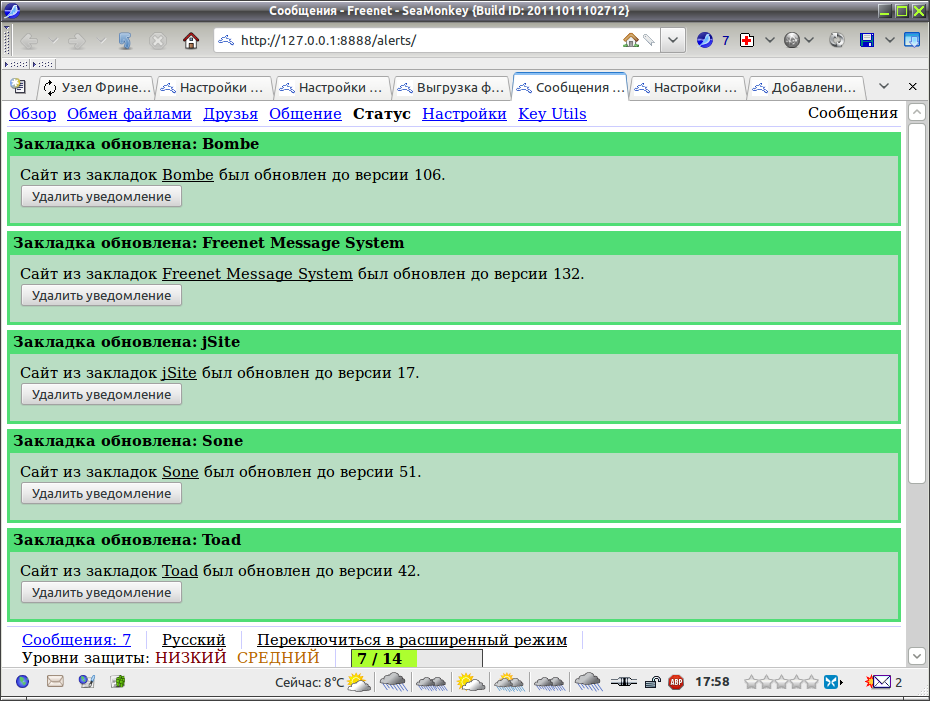Go forward with the Forward arrow button
This screenshot has height=701, width=930.
[x=77, y=40]
